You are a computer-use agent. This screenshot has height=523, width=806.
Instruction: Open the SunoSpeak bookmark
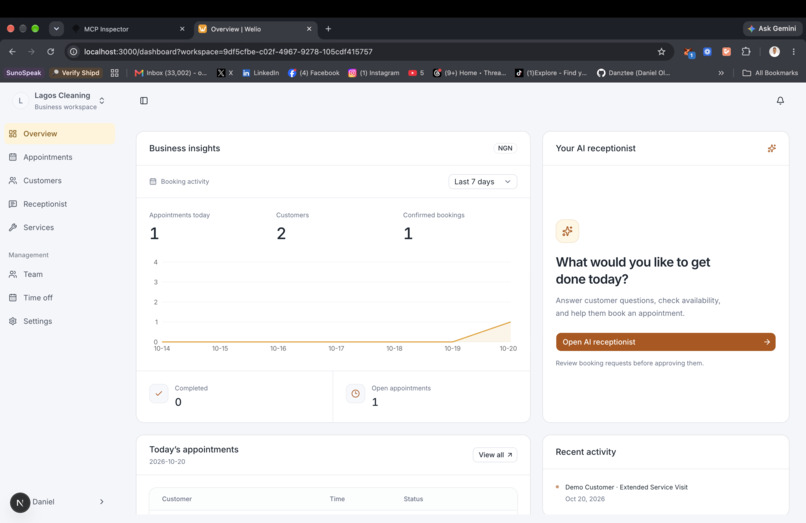tap(24, 73)
